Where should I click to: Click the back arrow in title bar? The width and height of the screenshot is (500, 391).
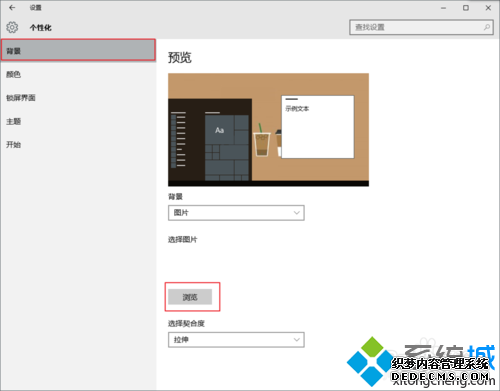[x=12, y=7]
